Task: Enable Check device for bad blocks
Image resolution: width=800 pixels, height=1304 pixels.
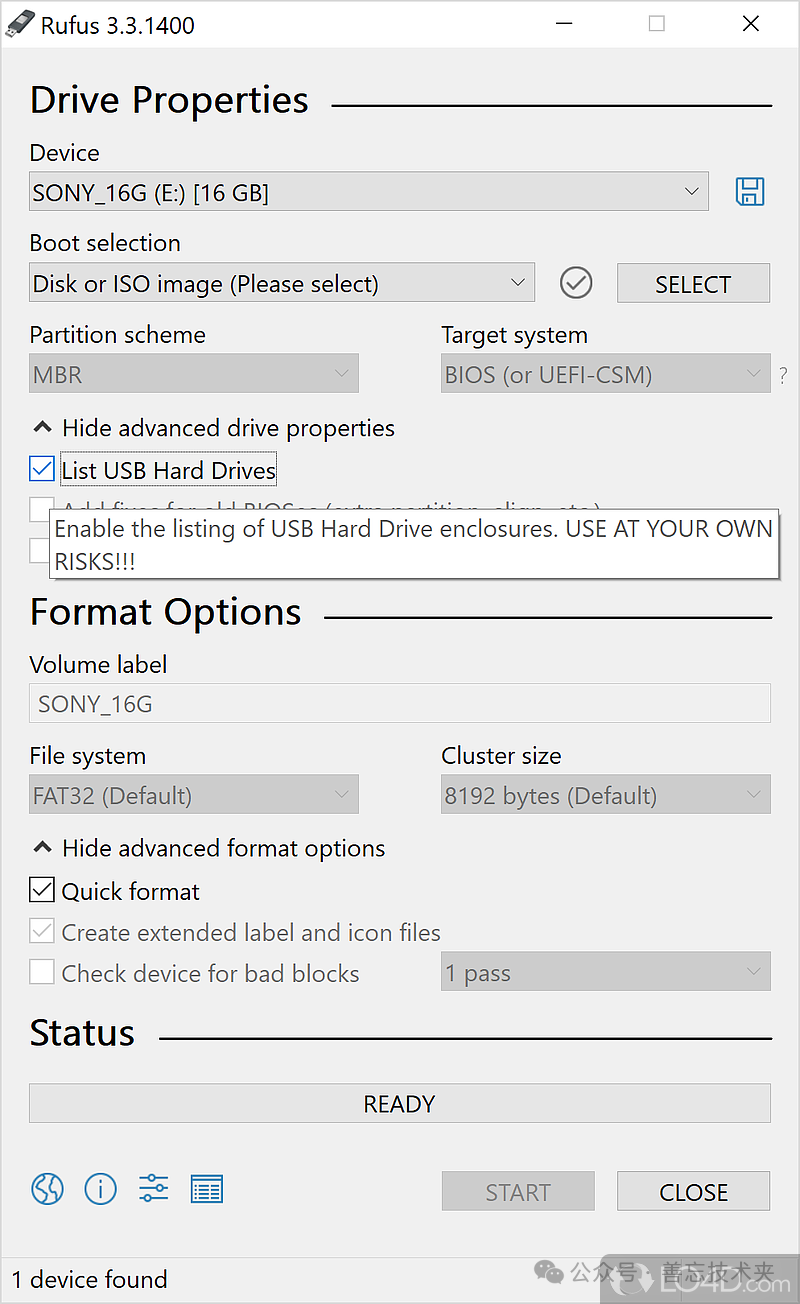Action: point(42,972)
